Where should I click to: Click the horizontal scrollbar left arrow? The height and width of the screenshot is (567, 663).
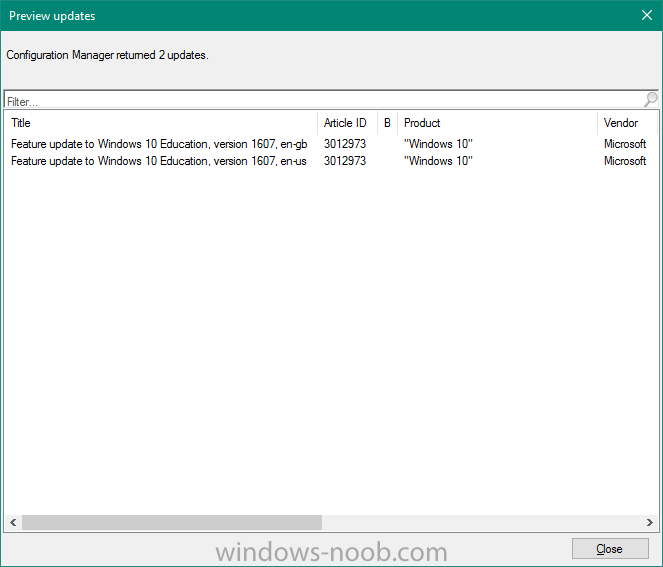pyautogui.click(x=14, y=522)
